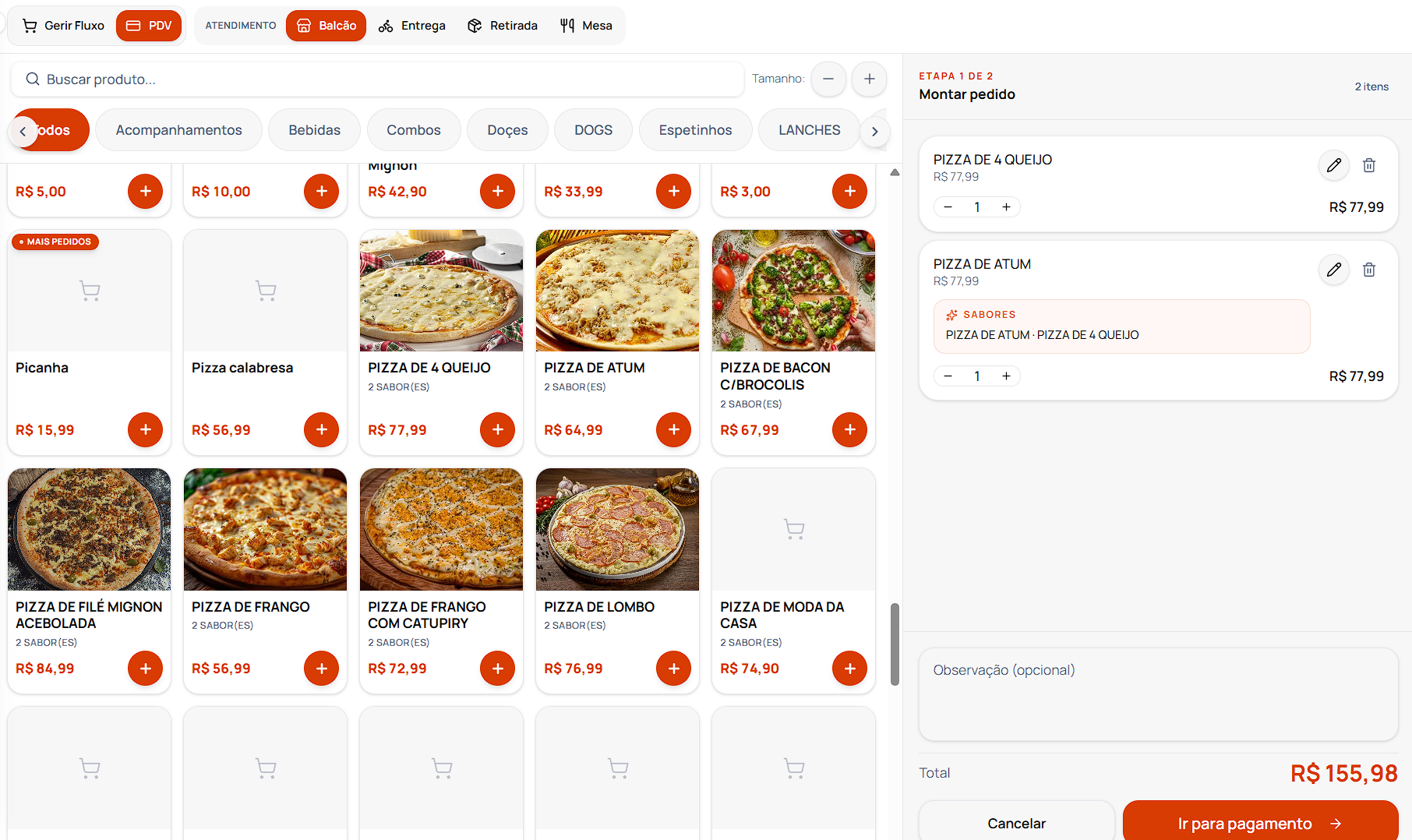The width and height of the screenshot is (1412, 840).
Task: Add the R$ 42,90 Mignon product
Action: tap(498, 191)
